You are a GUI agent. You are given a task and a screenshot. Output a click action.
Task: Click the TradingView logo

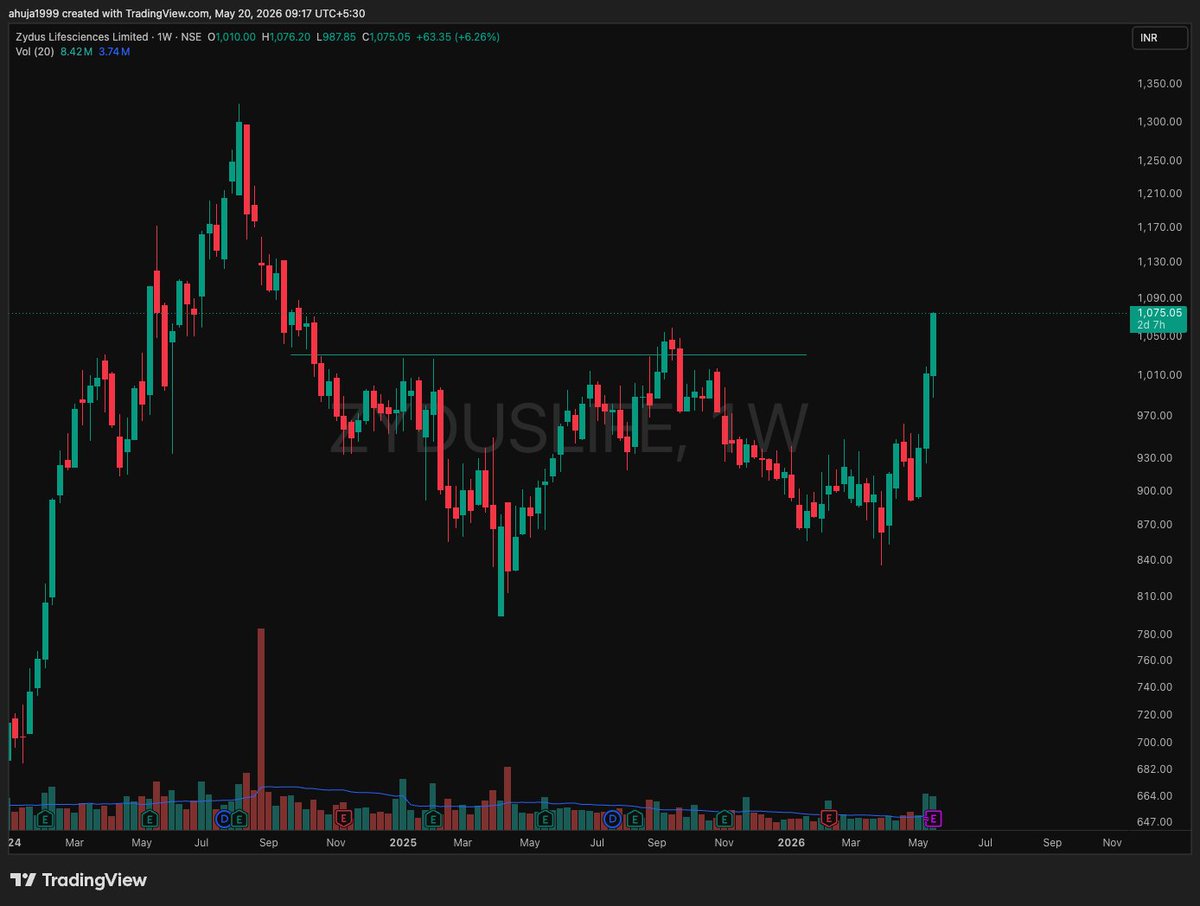pos(79,880)
